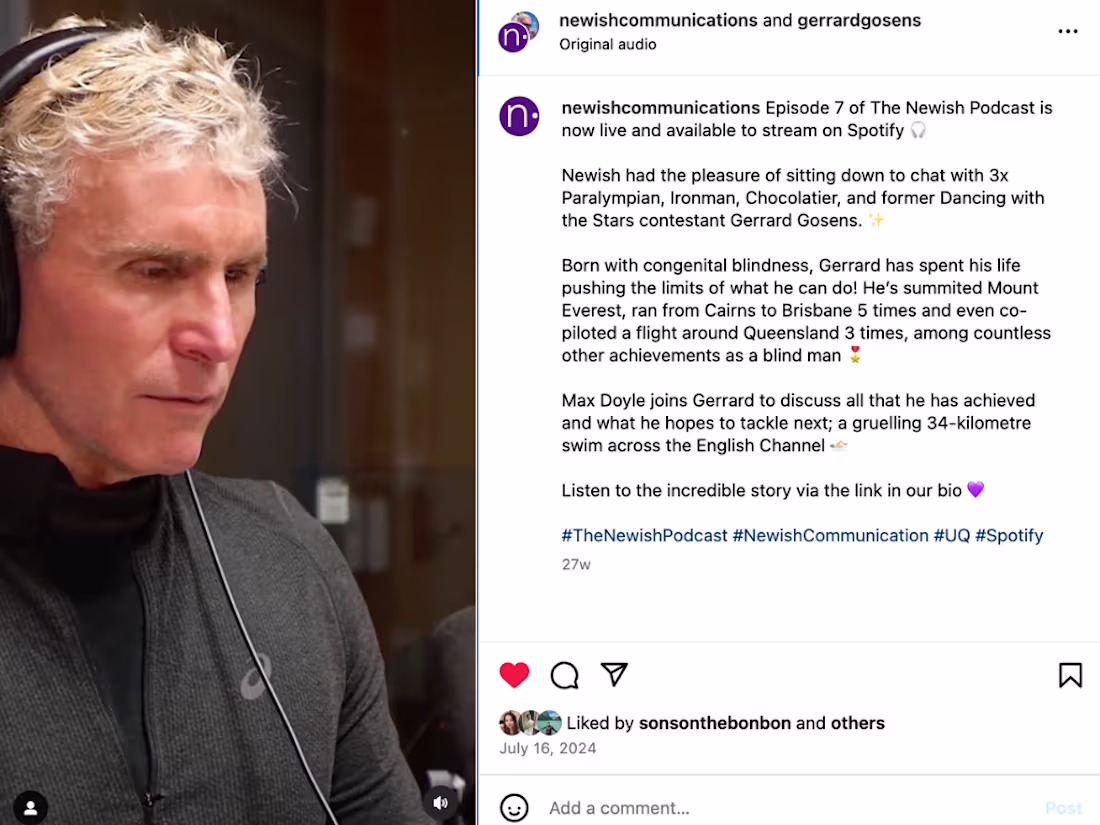View list of others who liked
This screenshot has width=1100, height=825.
(857, 723)
